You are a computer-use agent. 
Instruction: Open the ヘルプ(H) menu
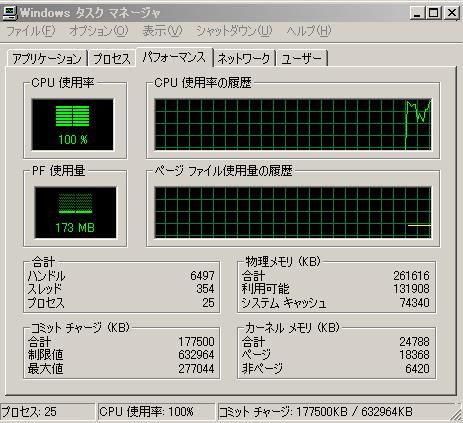coord(309,31)
